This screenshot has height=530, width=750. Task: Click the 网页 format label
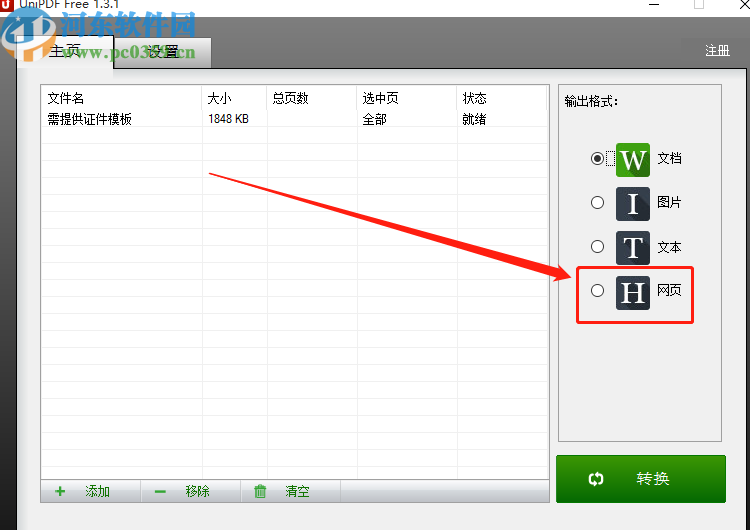point(669,290)
